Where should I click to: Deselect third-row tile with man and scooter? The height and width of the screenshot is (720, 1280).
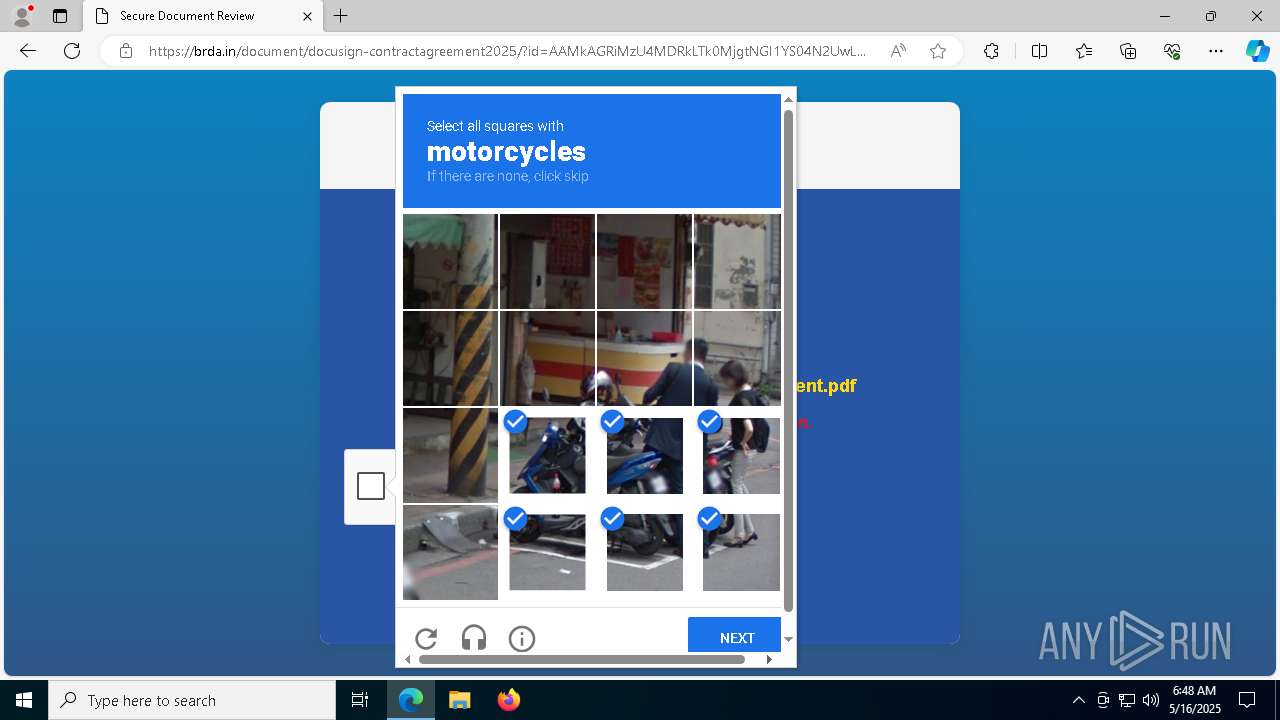[x=644, y=455]
